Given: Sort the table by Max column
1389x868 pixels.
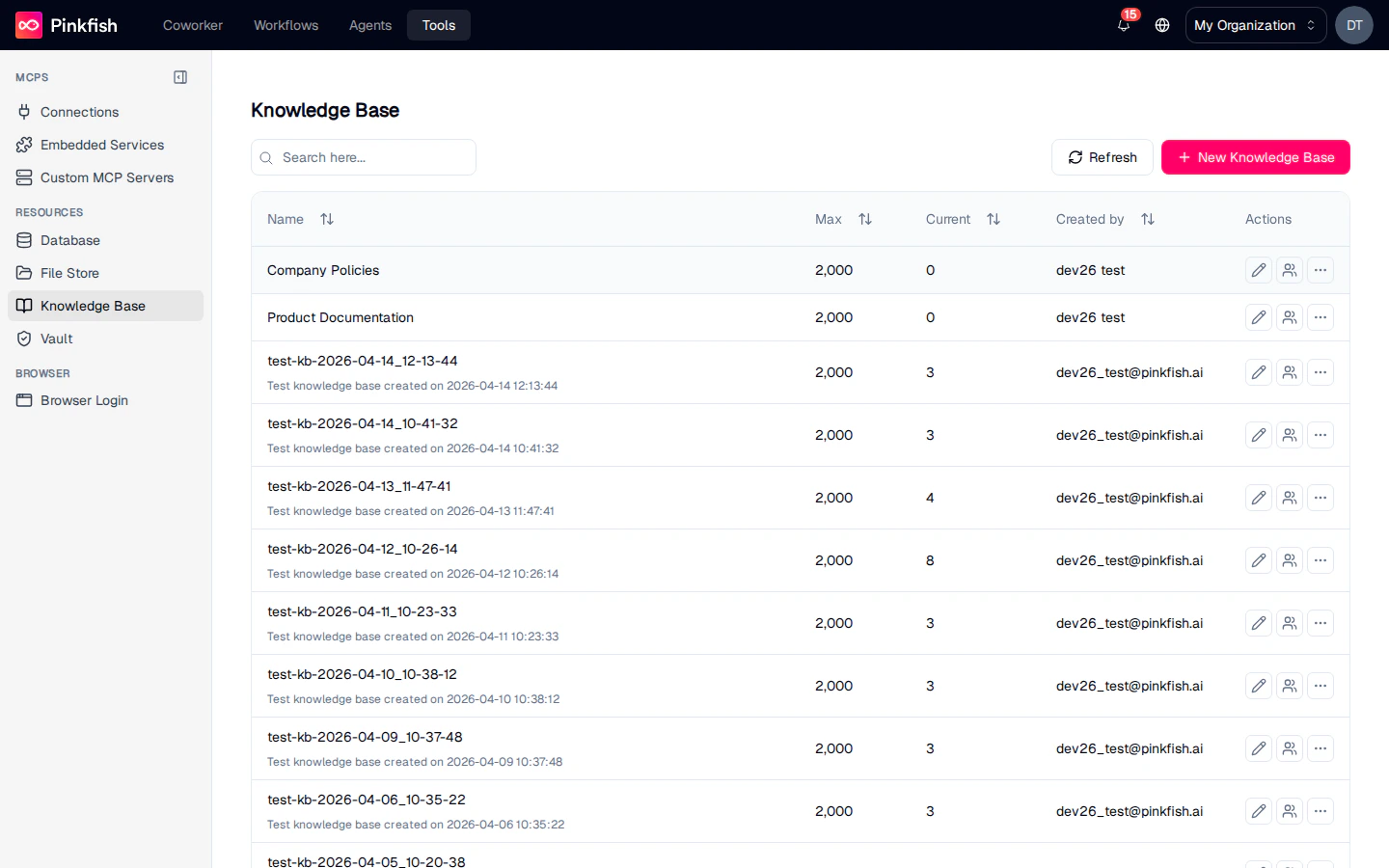Looking at the screenshot, I should point(865,219).
